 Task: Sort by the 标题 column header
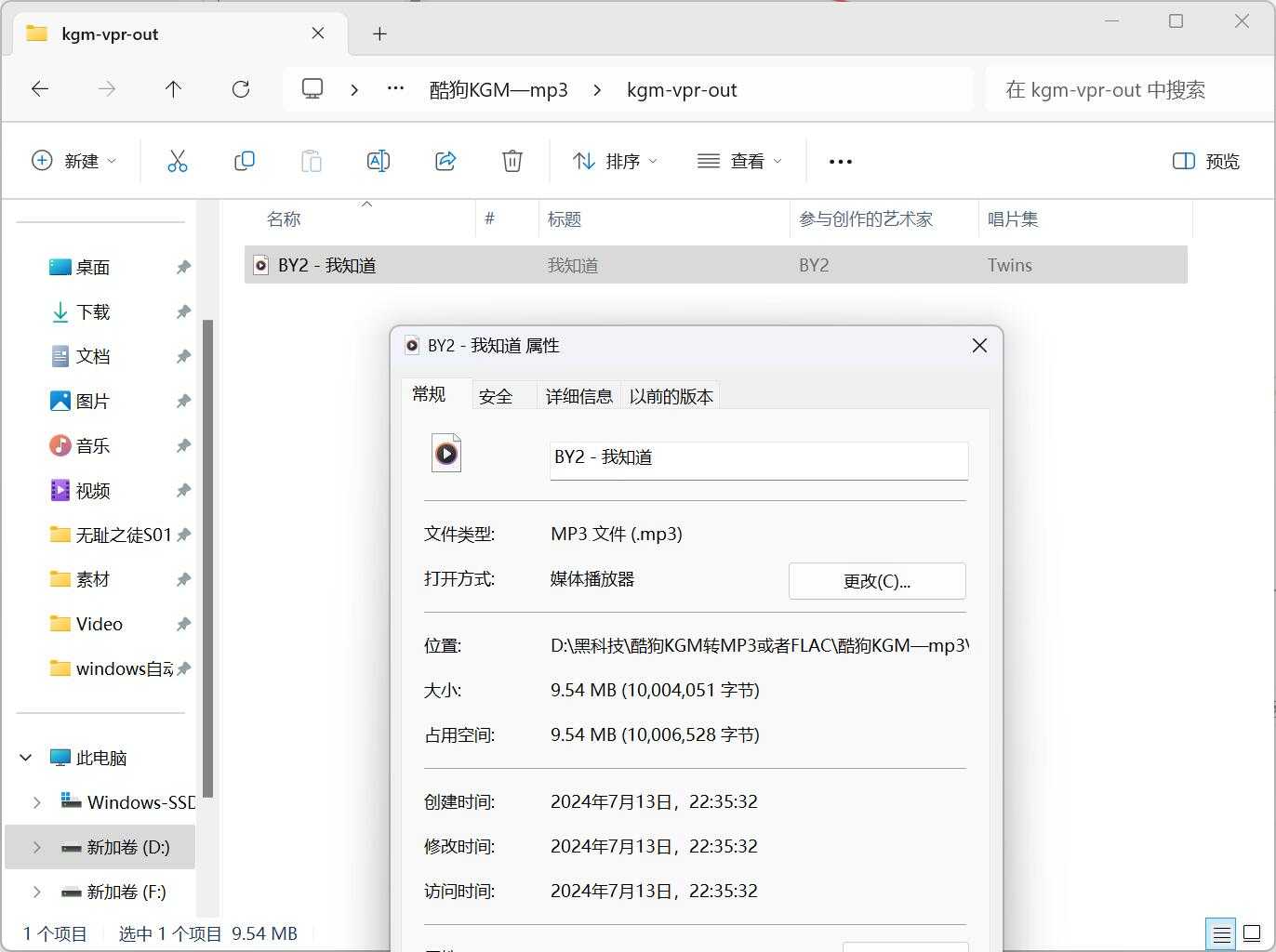[x=664, y=219]
